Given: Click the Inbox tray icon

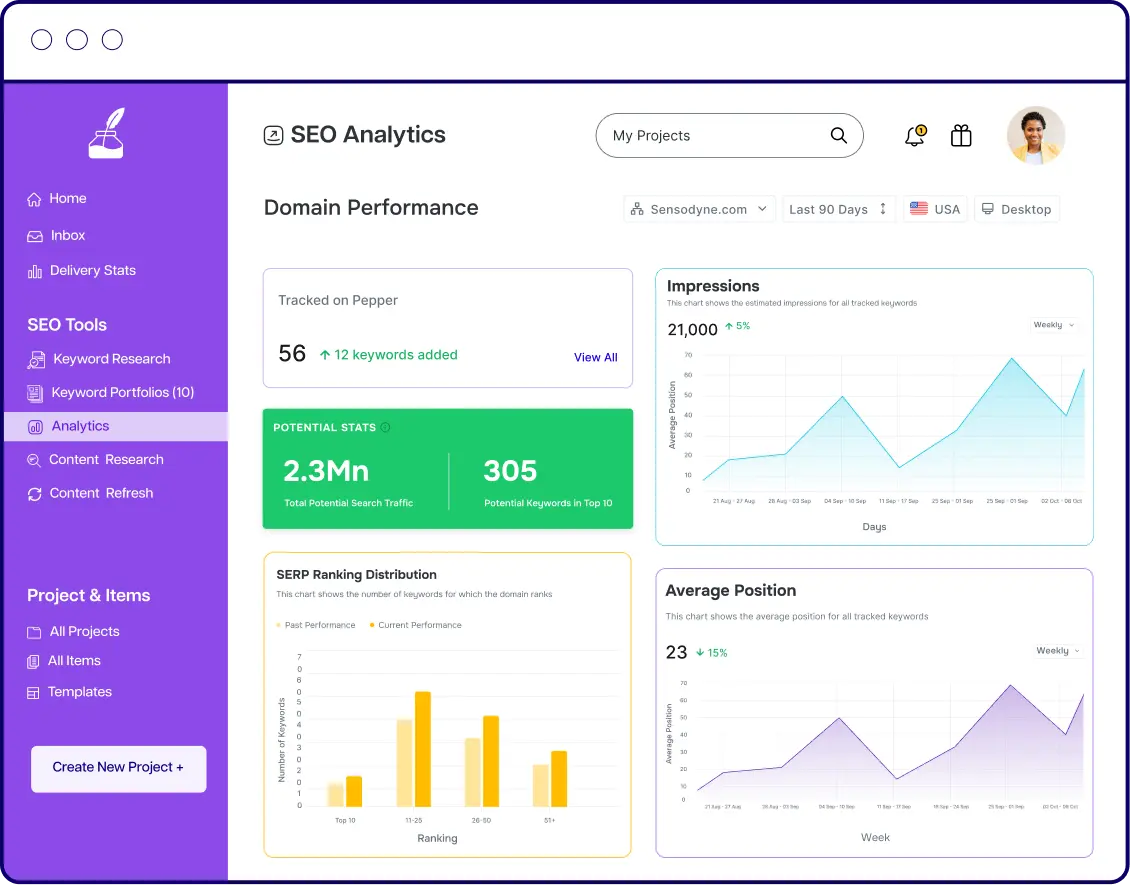Looking at the screenshot, I should (x=35, y=236).
